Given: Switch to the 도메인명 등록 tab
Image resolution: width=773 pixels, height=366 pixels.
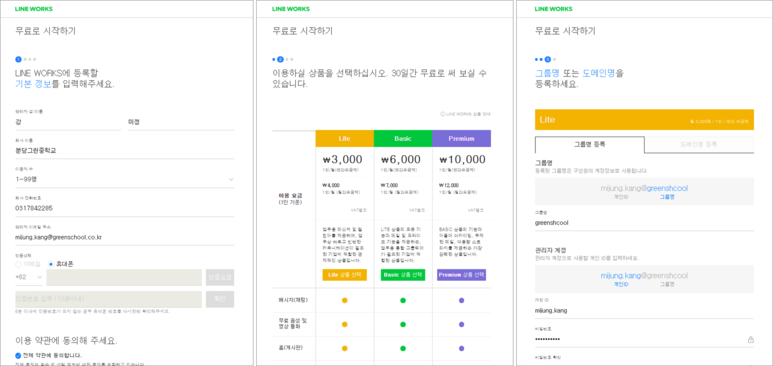Looking at the screenshot, I should point(699,145).
